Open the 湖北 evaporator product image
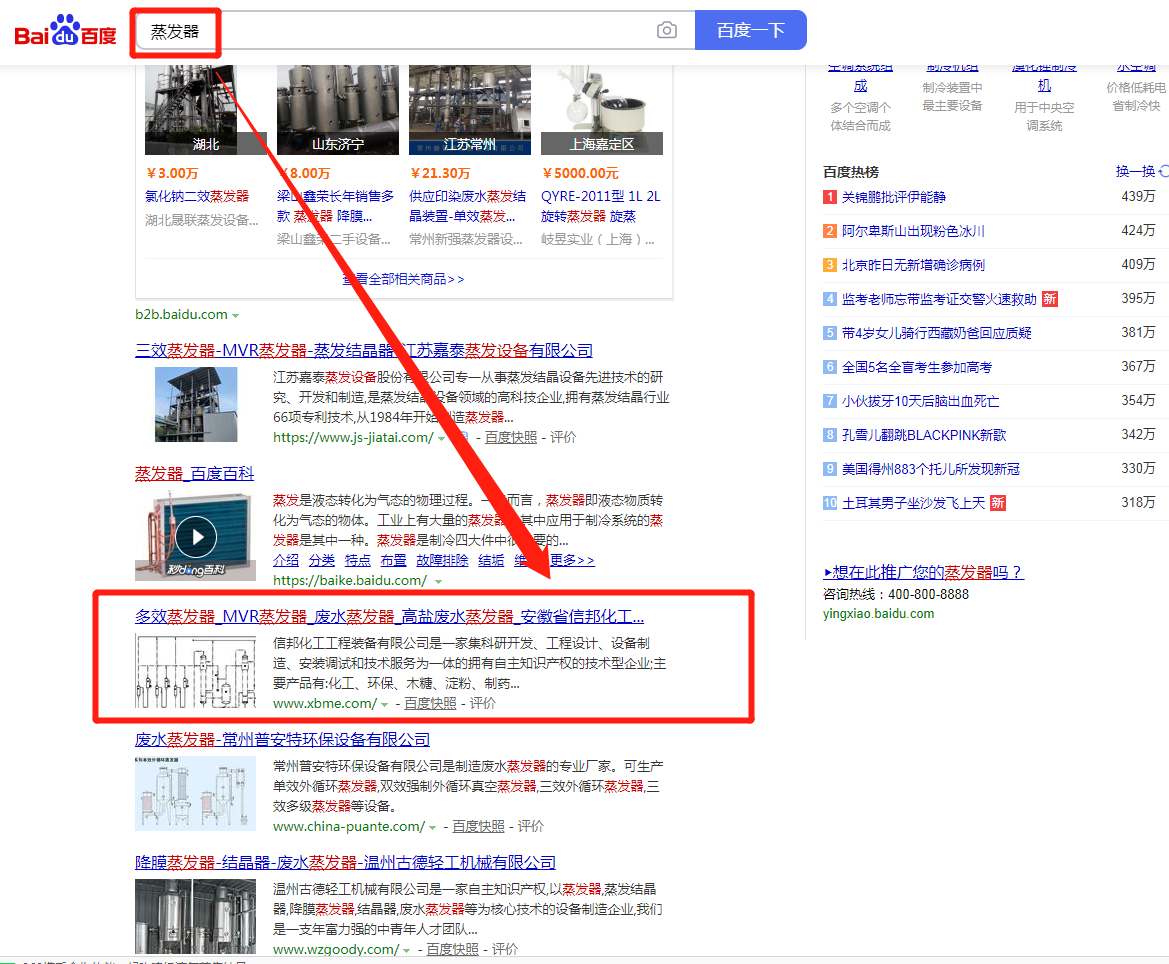1169x964 pixels. pyautogui.click(x=205, y=110)
